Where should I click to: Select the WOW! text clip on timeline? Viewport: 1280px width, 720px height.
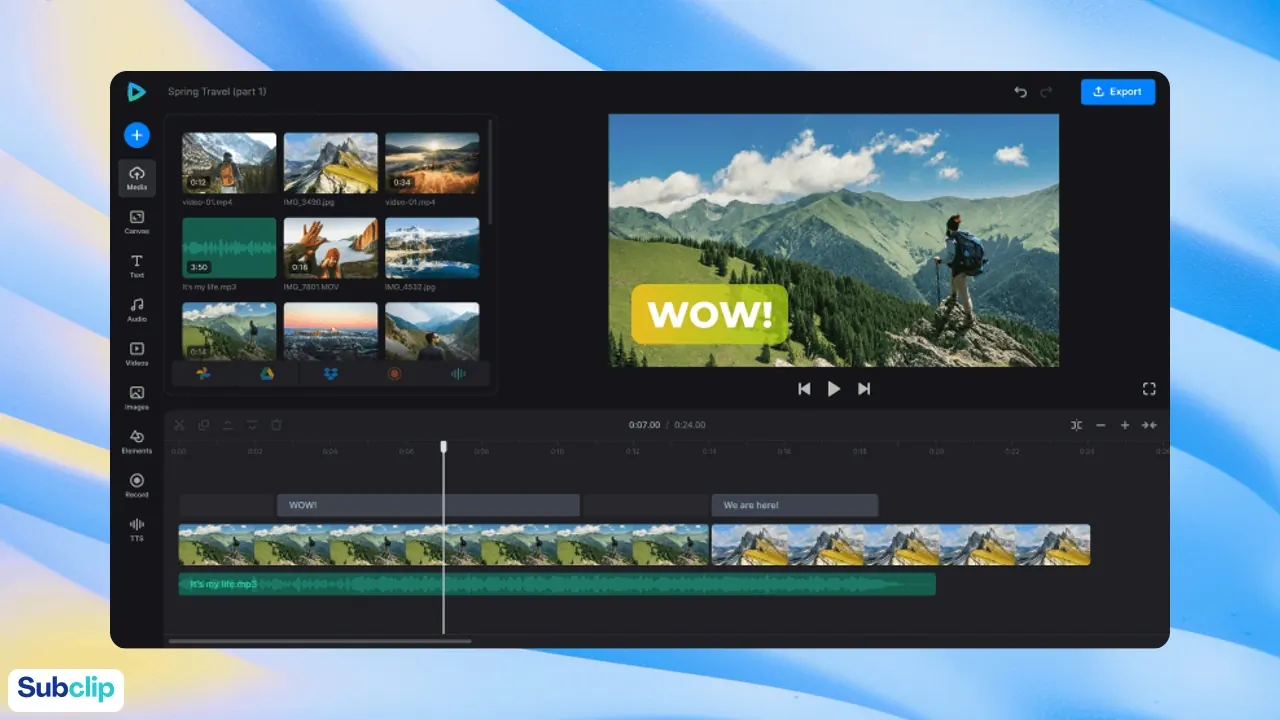pyautogui.click(x=428, y=505)
